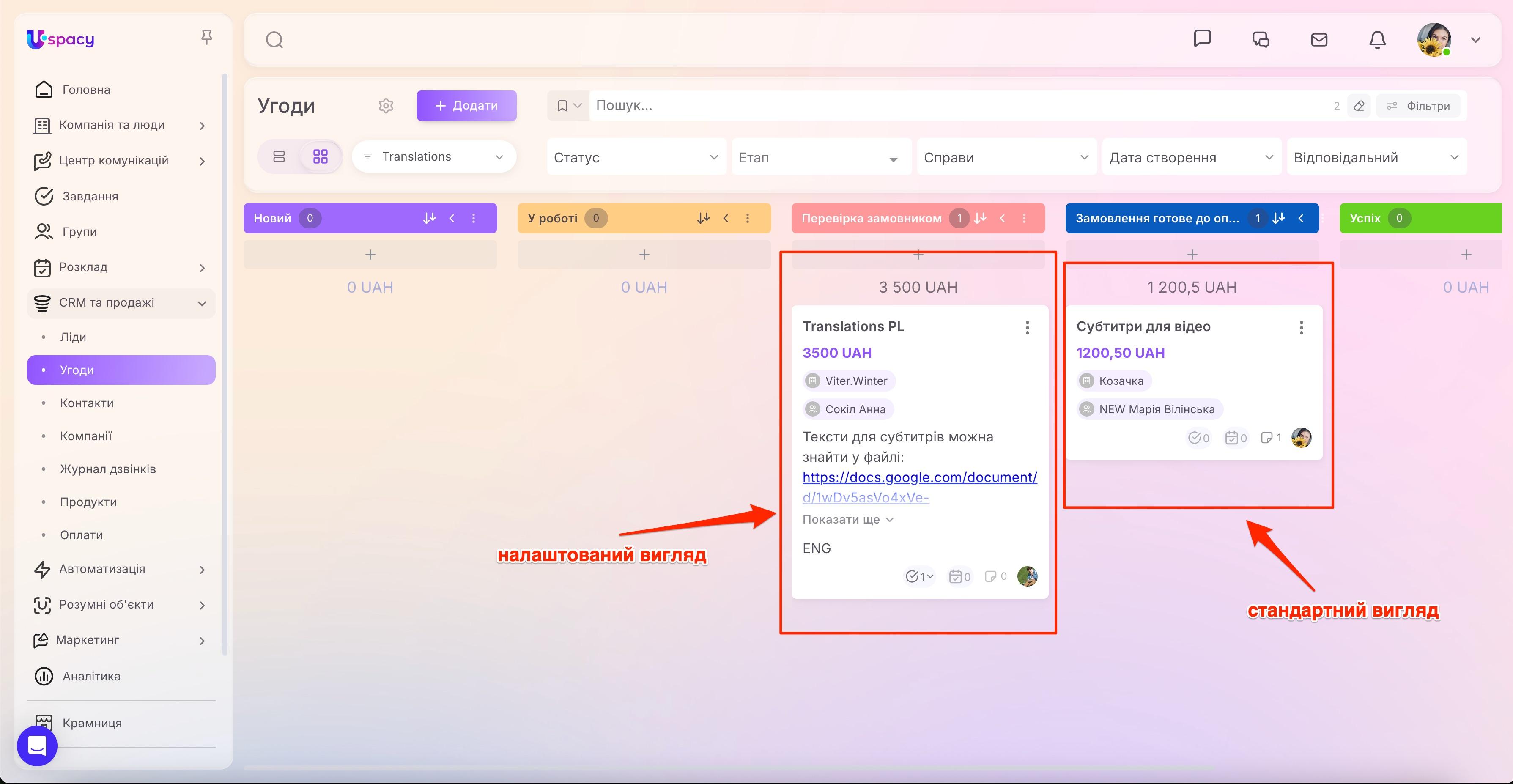Add a deal in the Успіх column
Viewport: 1513px width, 784px height.
(1465, 254)
